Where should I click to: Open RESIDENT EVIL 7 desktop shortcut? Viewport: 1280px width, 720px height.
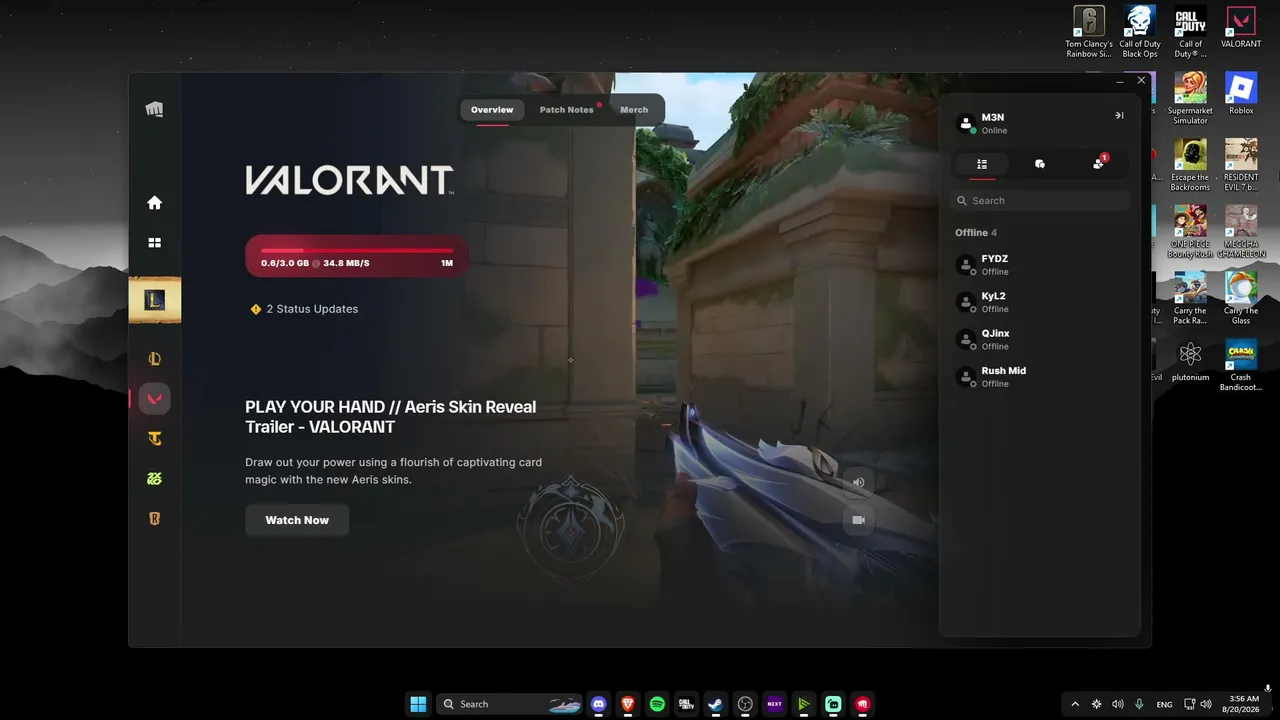[x=1241, y=165]
